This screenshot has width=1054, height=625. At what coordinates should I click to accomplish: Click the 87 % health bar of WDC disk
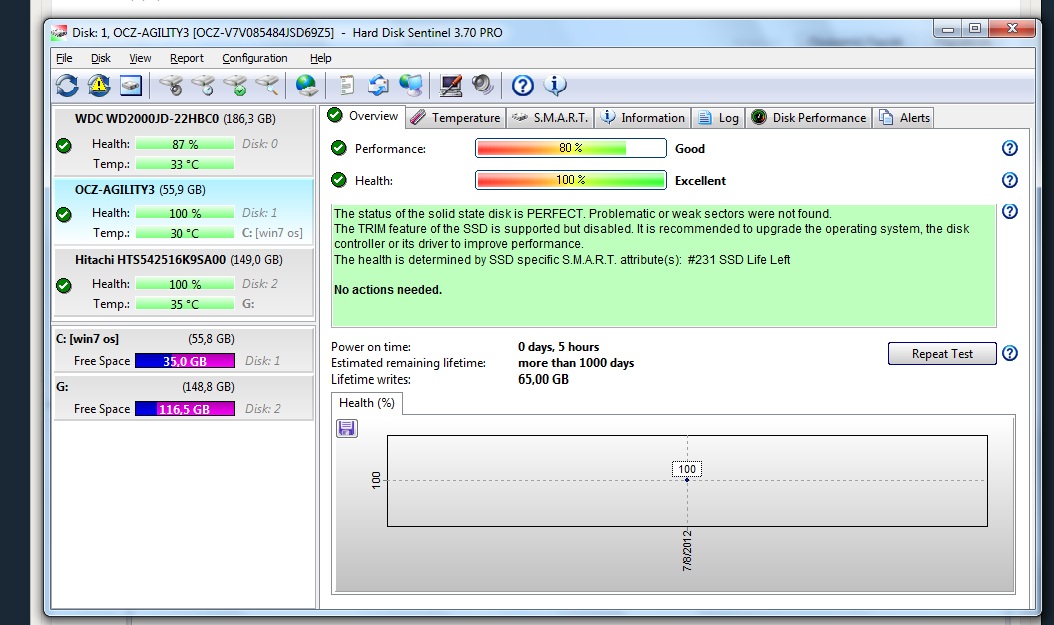(185, 144)
